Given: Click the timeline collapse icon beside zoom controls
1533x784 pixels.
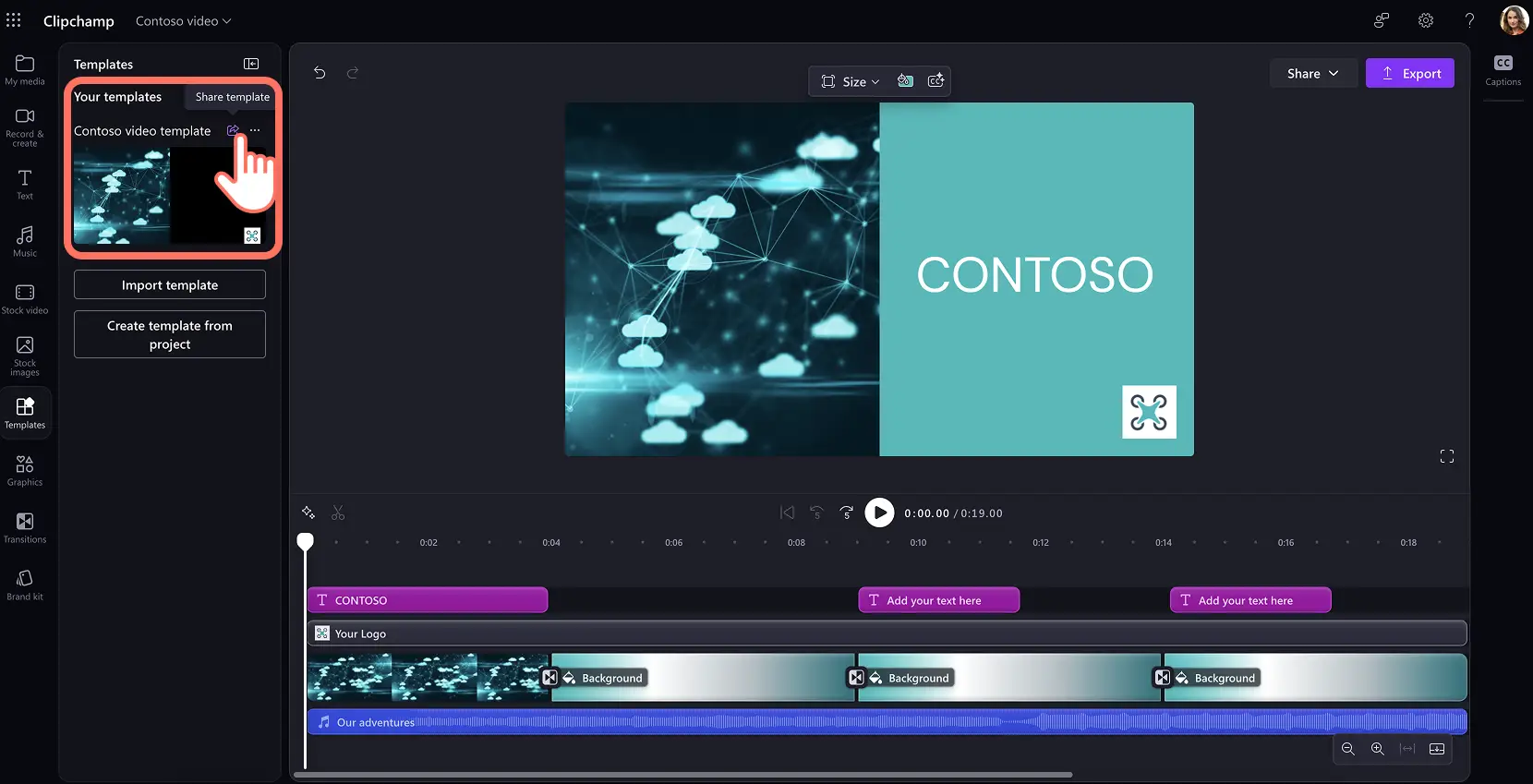Looking at the screenshot, I should click(x=1437, y=749).
